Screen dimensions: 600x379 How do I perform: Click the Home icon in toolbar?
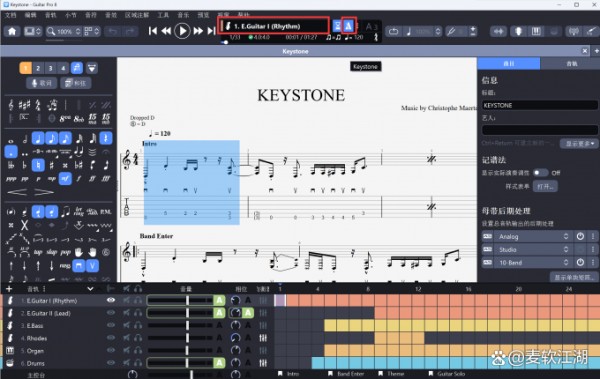(x=12, y=31)
